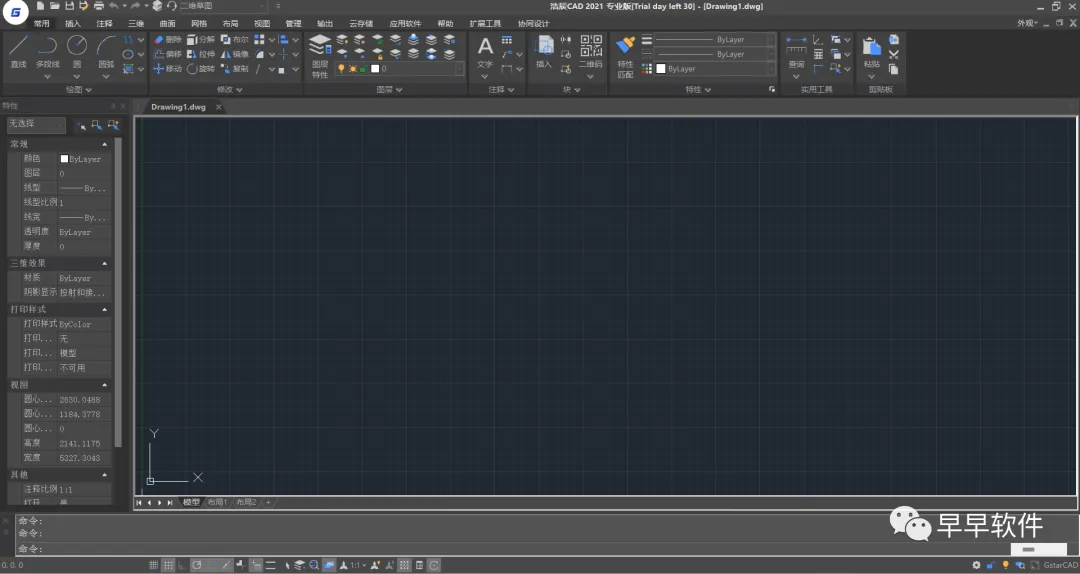Click the 删除 erase button
The height and width of the screenshot is (574, 1080).
(167, 39)
